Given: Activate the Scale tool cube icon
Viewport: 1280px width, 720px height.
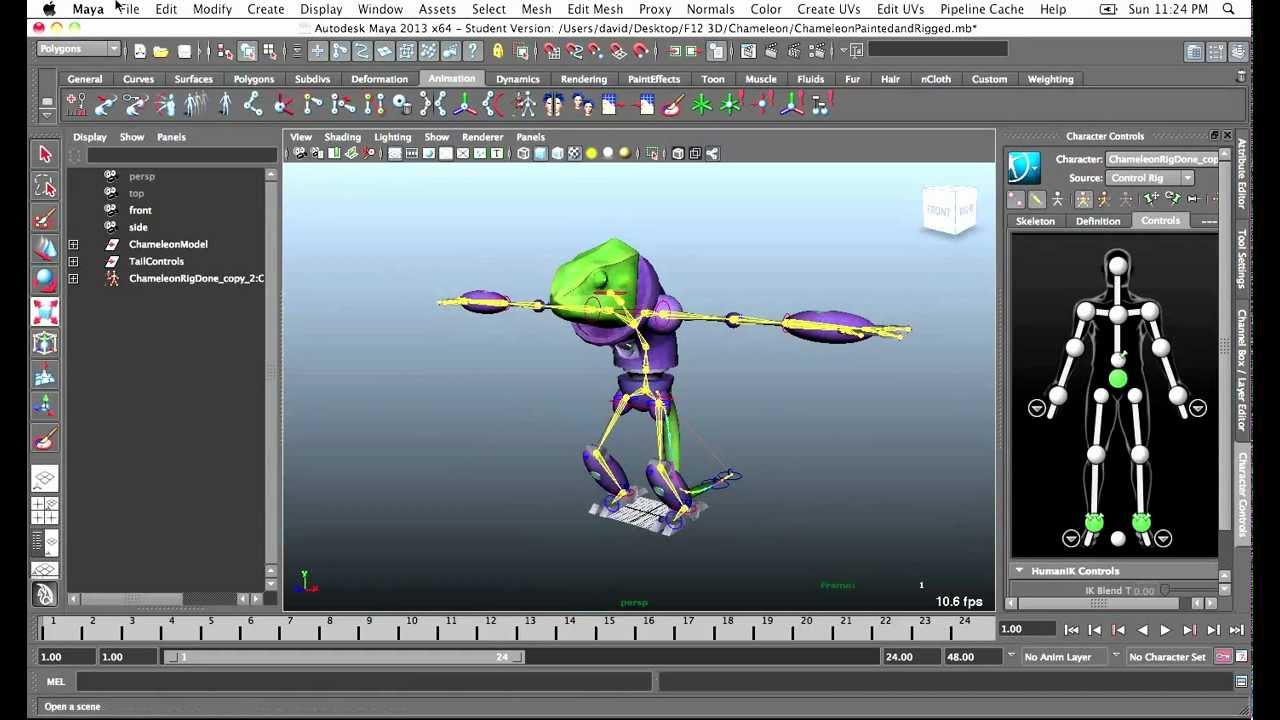Looking at the screenshot, I should (45, 312).
